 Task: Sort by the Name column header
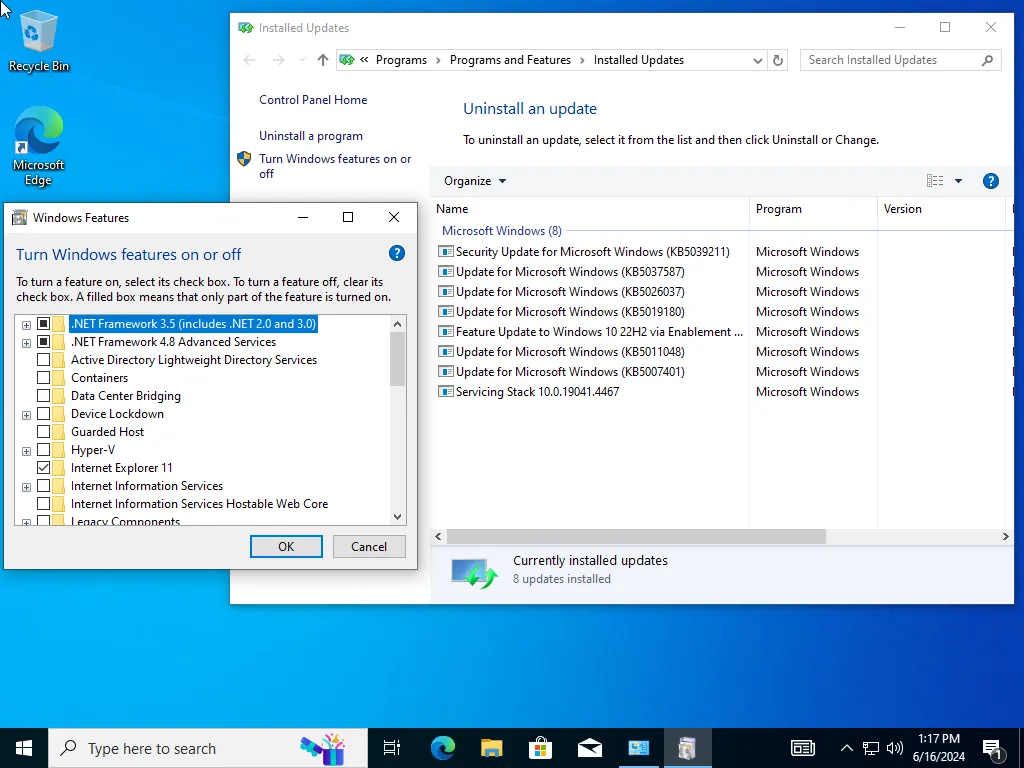tap(590, 209)
